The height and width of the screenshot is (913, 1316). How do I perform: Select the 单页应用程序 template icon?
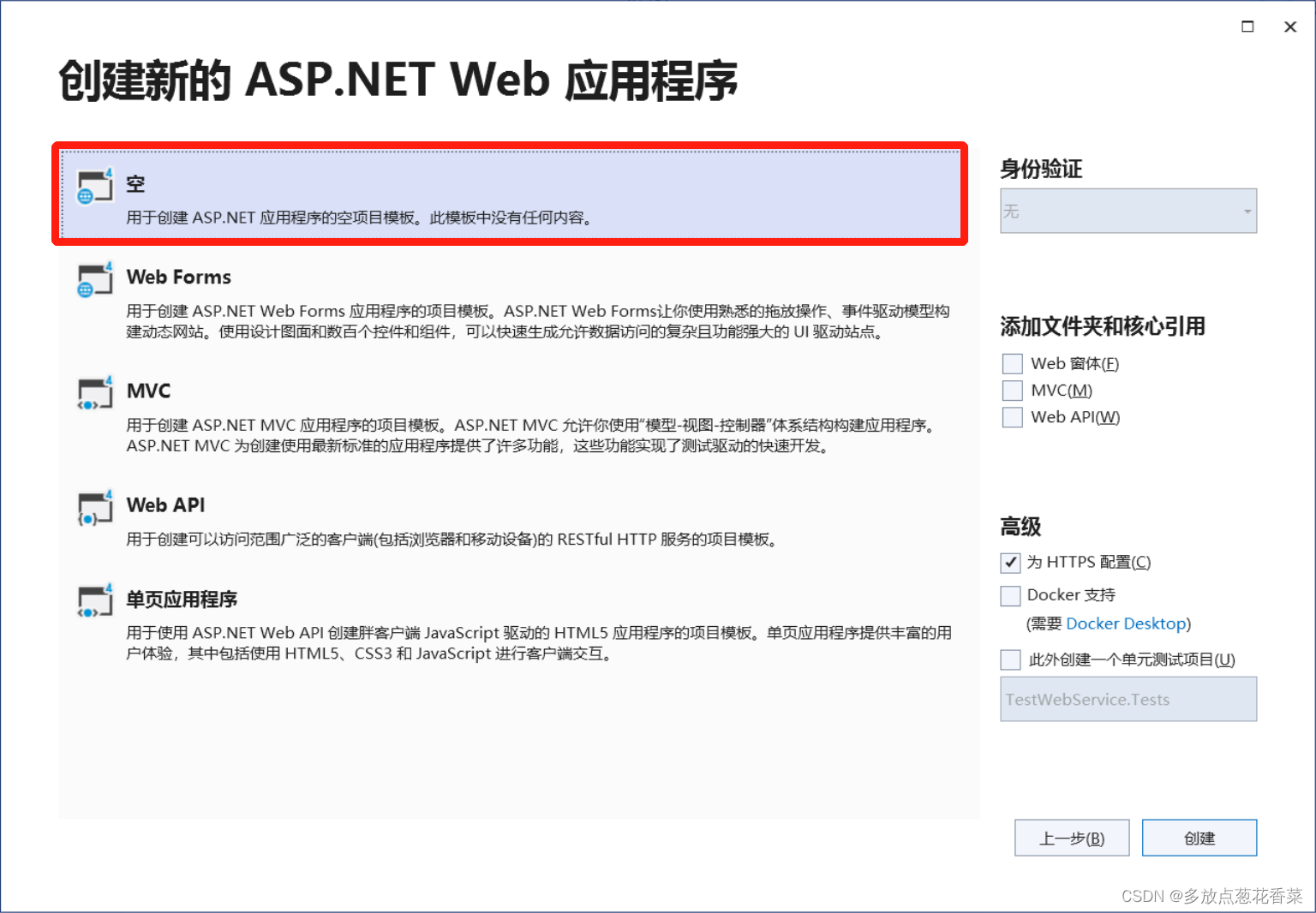pos(94,601)
